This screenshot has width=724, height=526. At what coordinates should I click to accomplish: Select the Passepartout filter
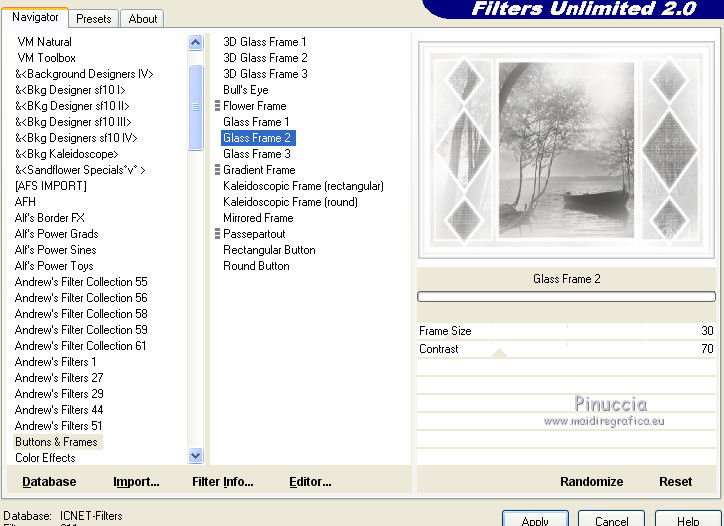point(254,234)
